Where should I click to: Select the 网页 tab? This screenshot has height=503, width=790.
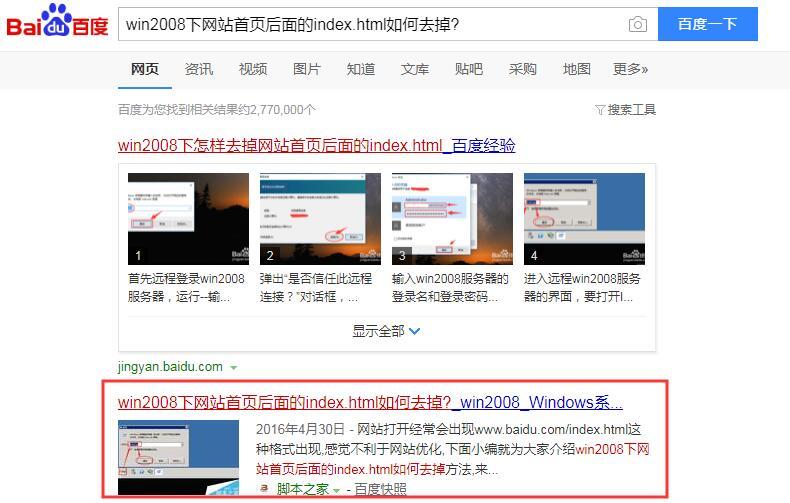coord(145,69)
